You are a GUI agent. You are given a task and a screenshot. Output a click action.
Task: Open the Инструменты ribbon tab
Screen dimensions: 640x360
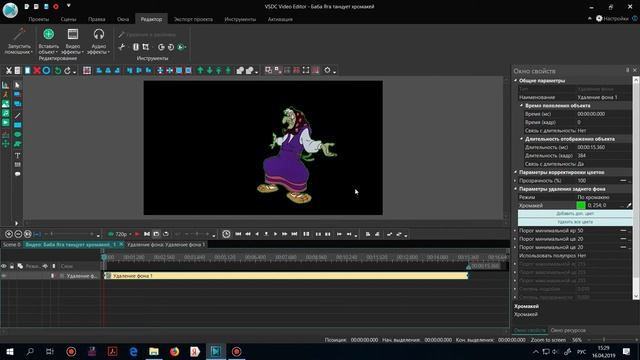[x=240, y=19]
